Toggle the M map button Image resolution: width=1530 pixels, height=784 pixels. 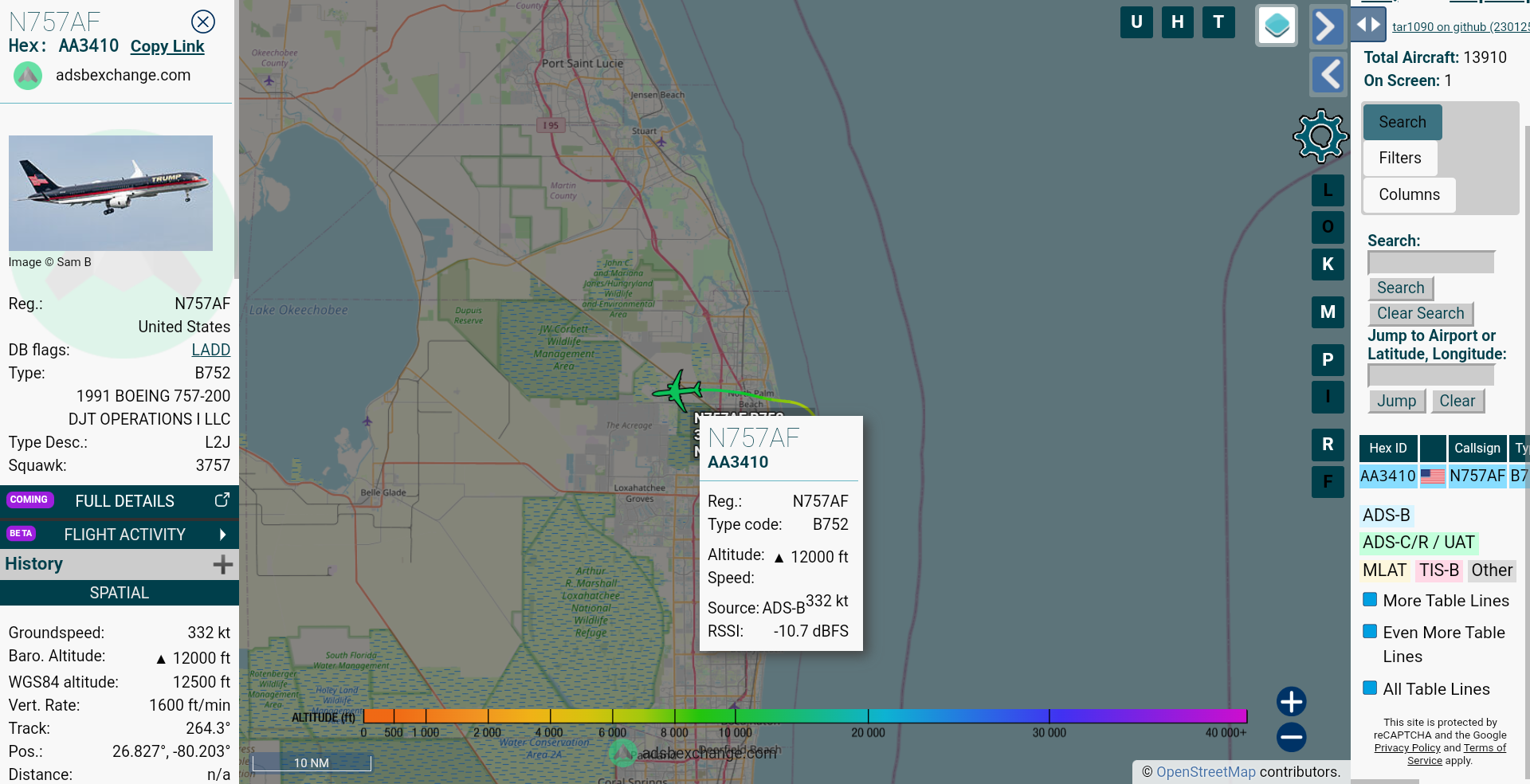(x=1328, y=312)
